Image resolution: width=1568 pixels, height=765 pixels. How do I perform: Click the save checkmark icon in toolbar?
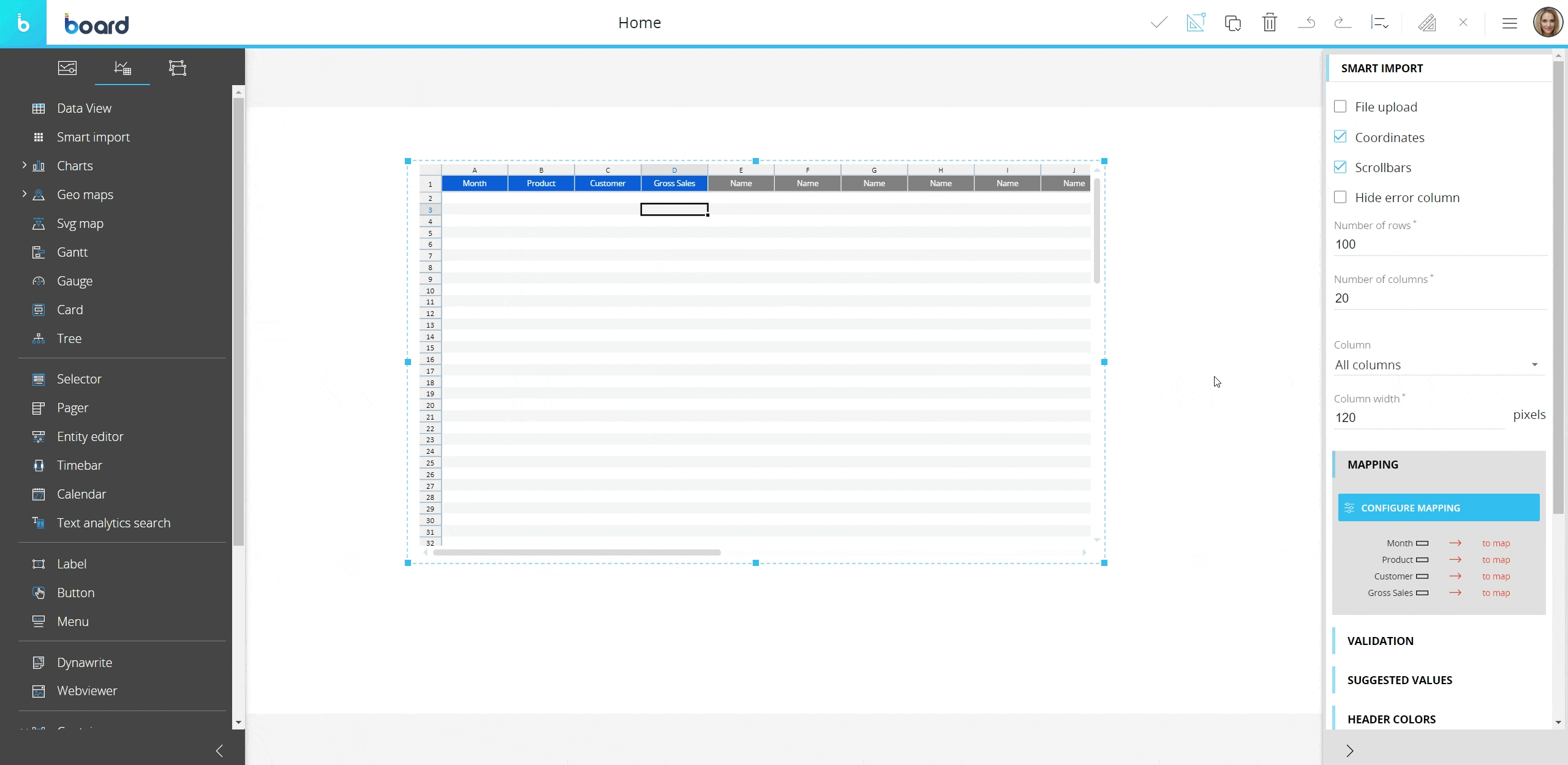point(1159,23)
